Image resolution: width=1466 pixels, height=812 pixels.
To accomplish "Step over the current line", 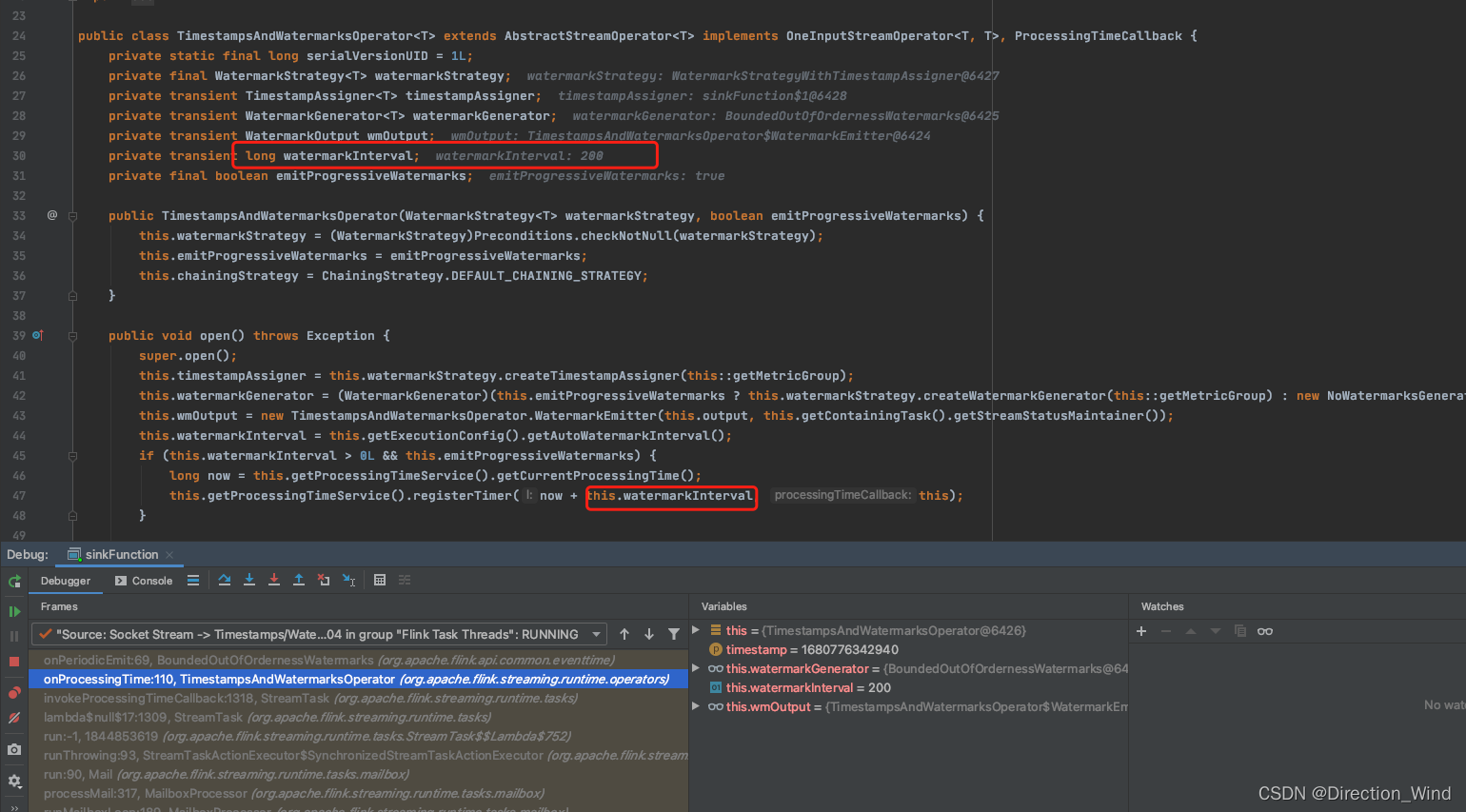I will [x=225, y=580].
